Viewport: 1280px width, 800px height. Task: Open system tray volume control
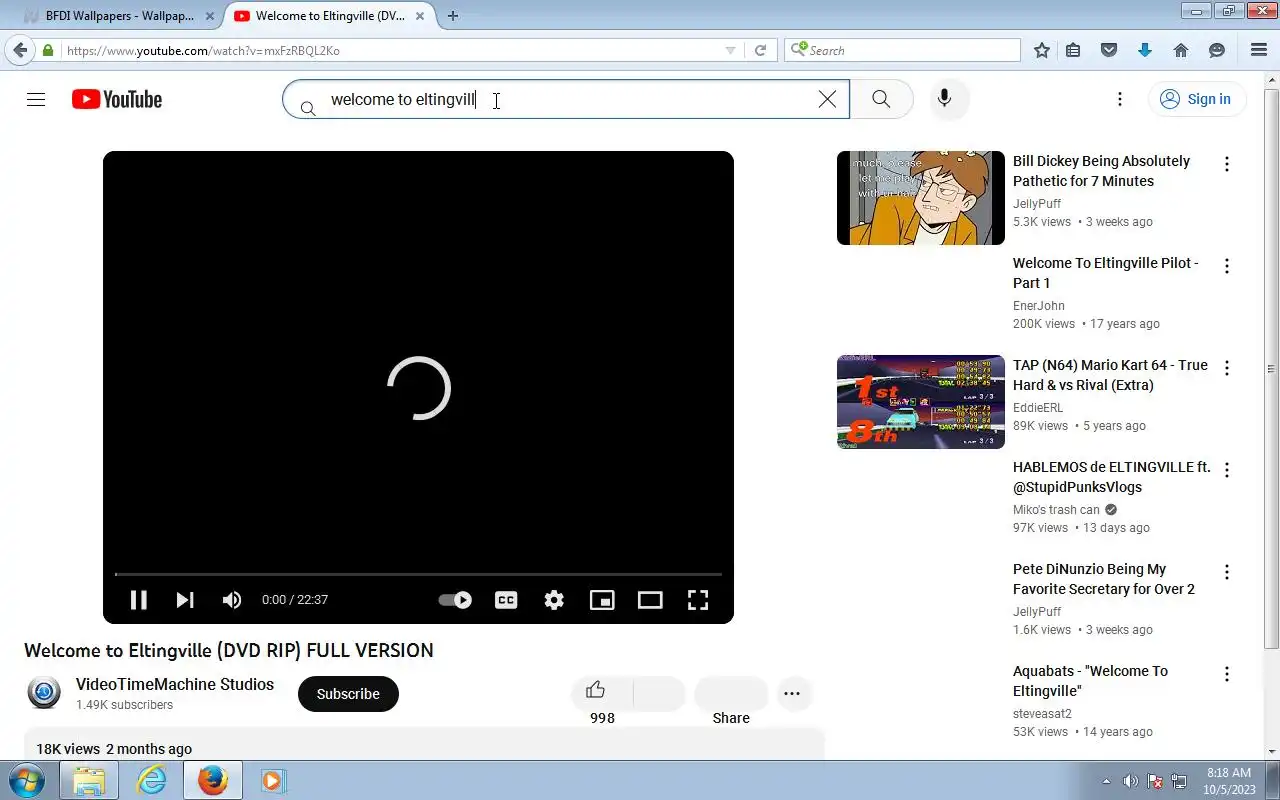1131,781
